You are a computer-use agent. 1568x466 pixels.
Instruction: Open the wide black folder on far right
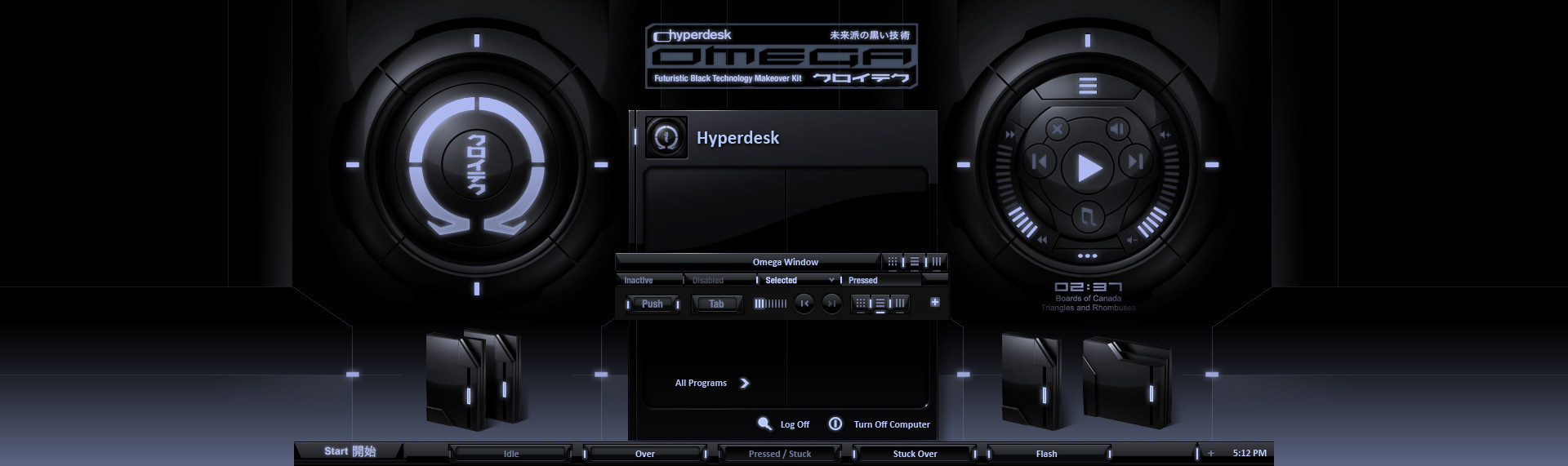coord(1127,384)
